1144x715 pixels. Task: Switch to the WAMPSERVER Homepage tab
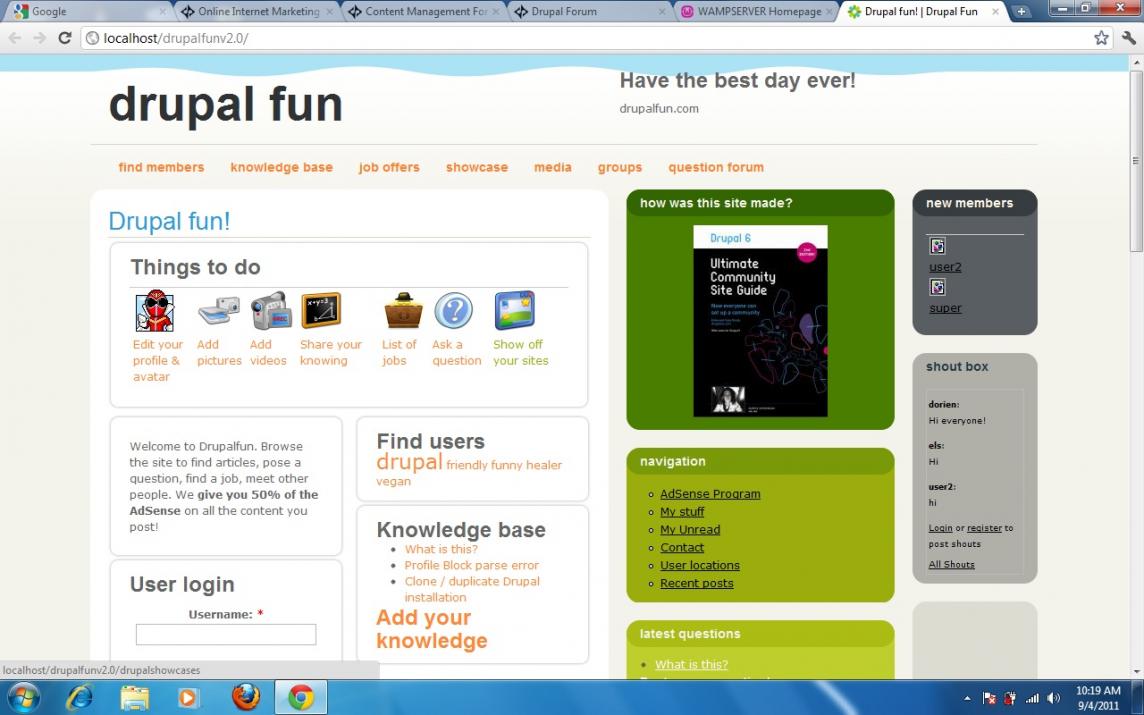coord(757,12)
